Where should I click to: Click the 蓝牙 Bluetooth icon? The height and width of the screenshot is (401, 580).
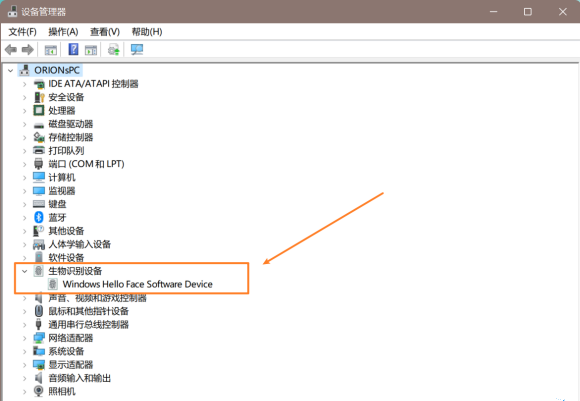39,217
